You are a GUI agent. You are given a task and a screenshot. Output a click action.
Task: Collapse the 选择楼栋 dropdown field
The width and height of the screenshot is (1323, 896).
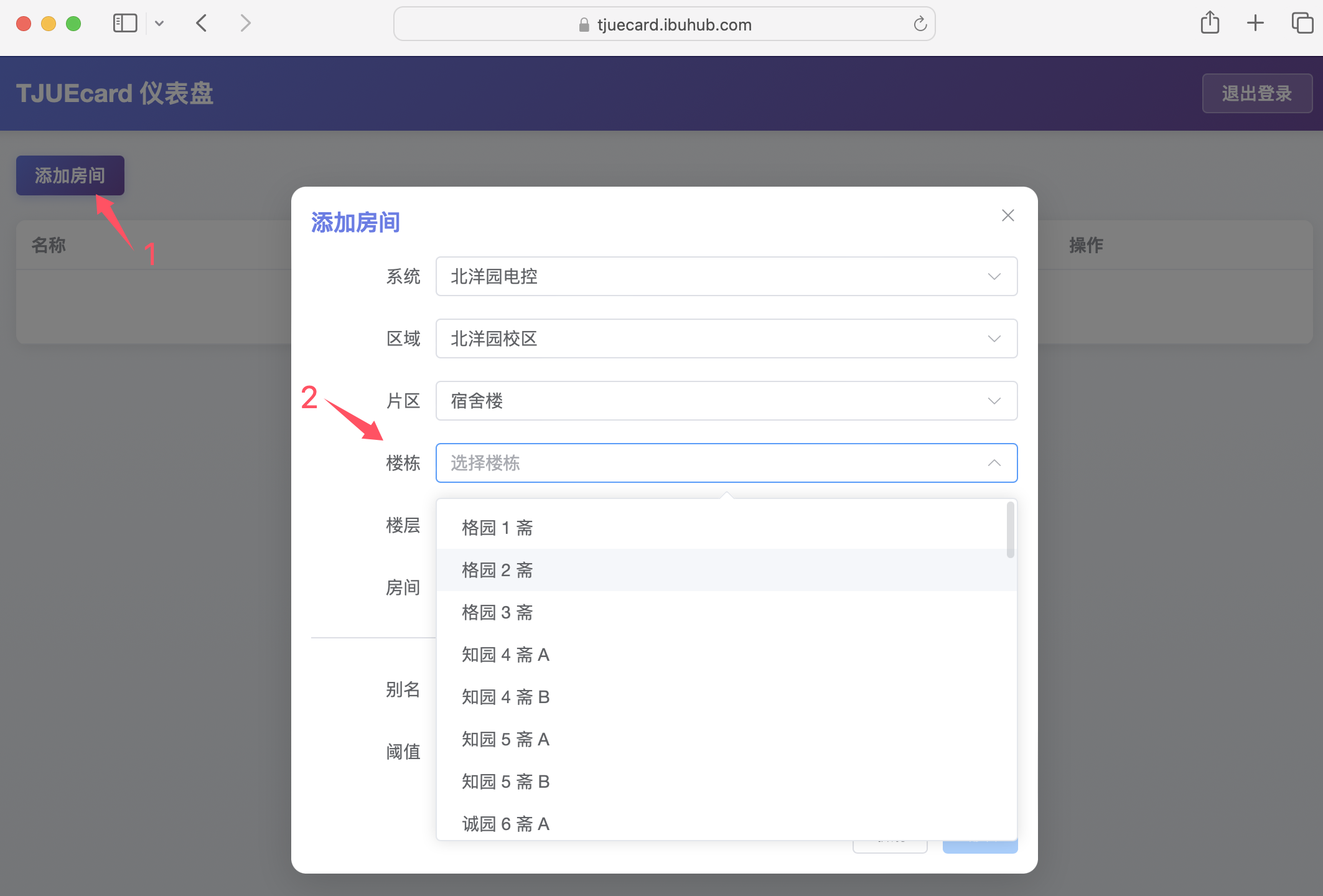click(726, 463)
